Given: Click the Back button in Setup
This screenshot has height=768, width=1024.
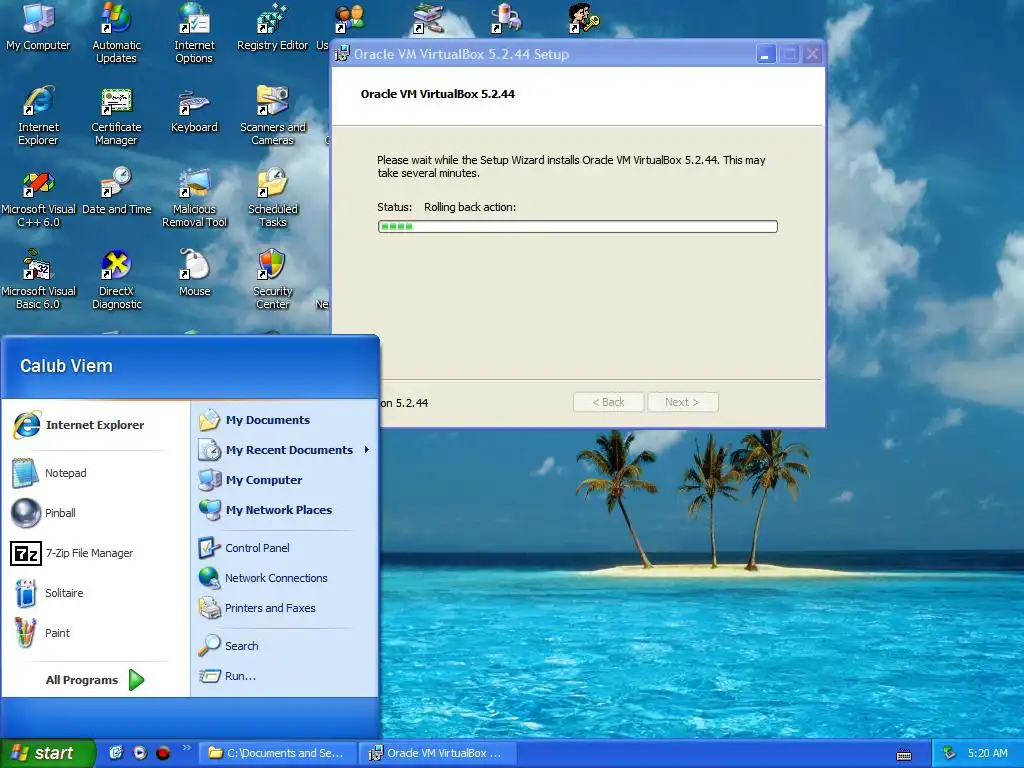Looking at the screenshot, I should click(608, 402).
